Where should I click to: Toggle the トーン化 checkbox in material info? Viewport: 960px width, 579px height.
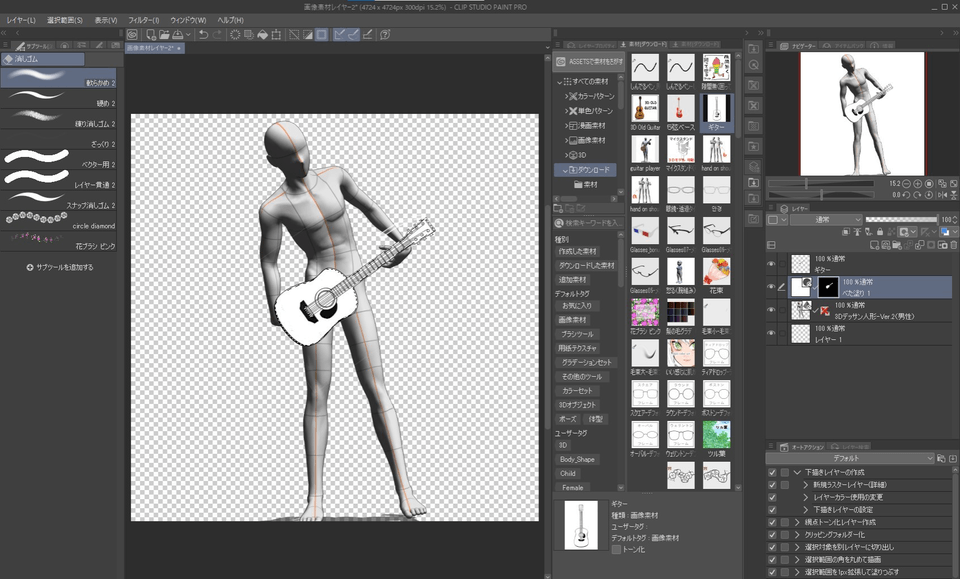pos(617,550)
